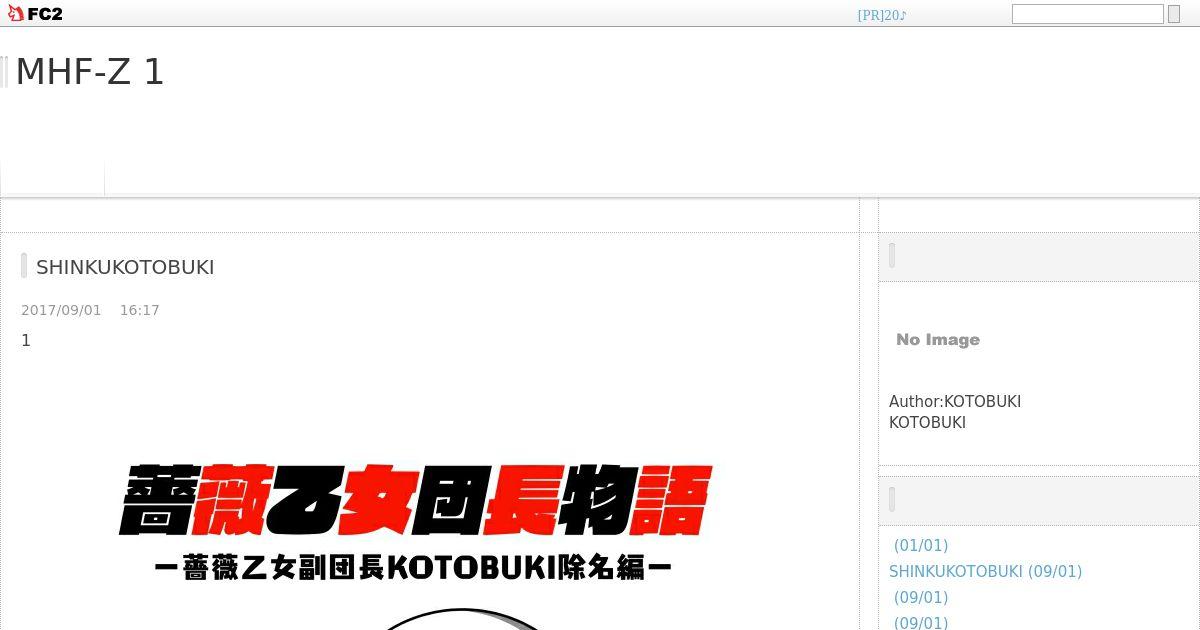The image size is (1200, 630).
Task: Open the [PR]20♪ advertisement link
Action: pyautogui.click(x=882, y=15)
